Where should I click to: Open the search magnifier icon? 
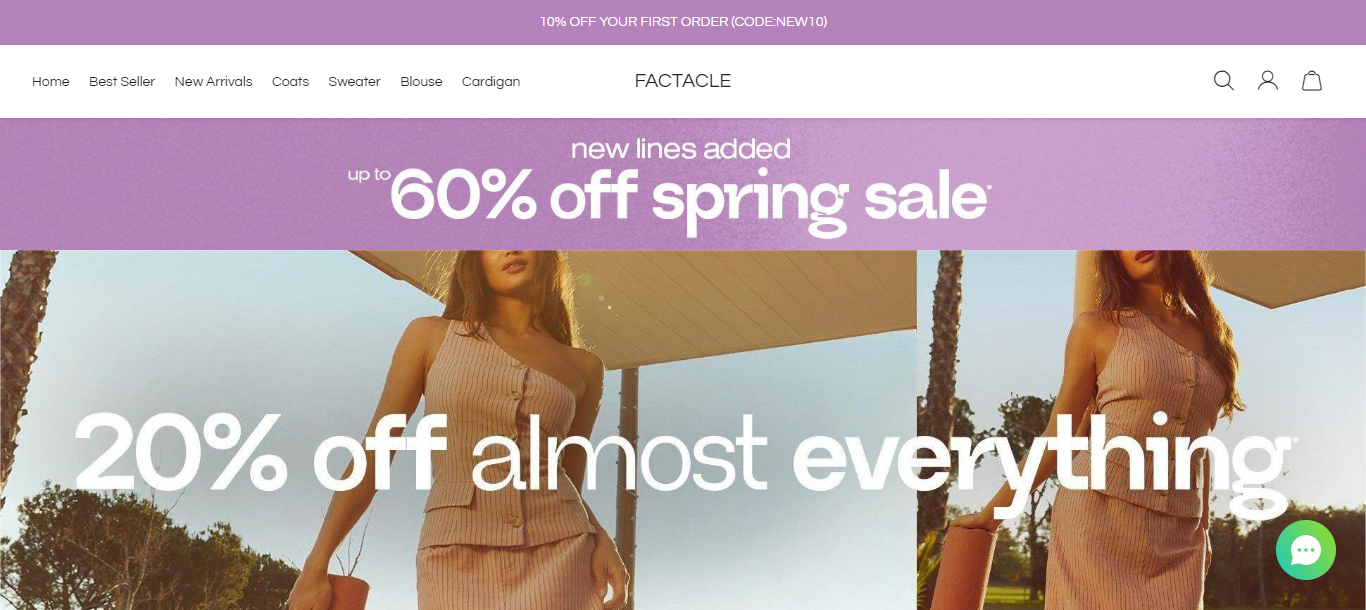(x=1223, y=81)
